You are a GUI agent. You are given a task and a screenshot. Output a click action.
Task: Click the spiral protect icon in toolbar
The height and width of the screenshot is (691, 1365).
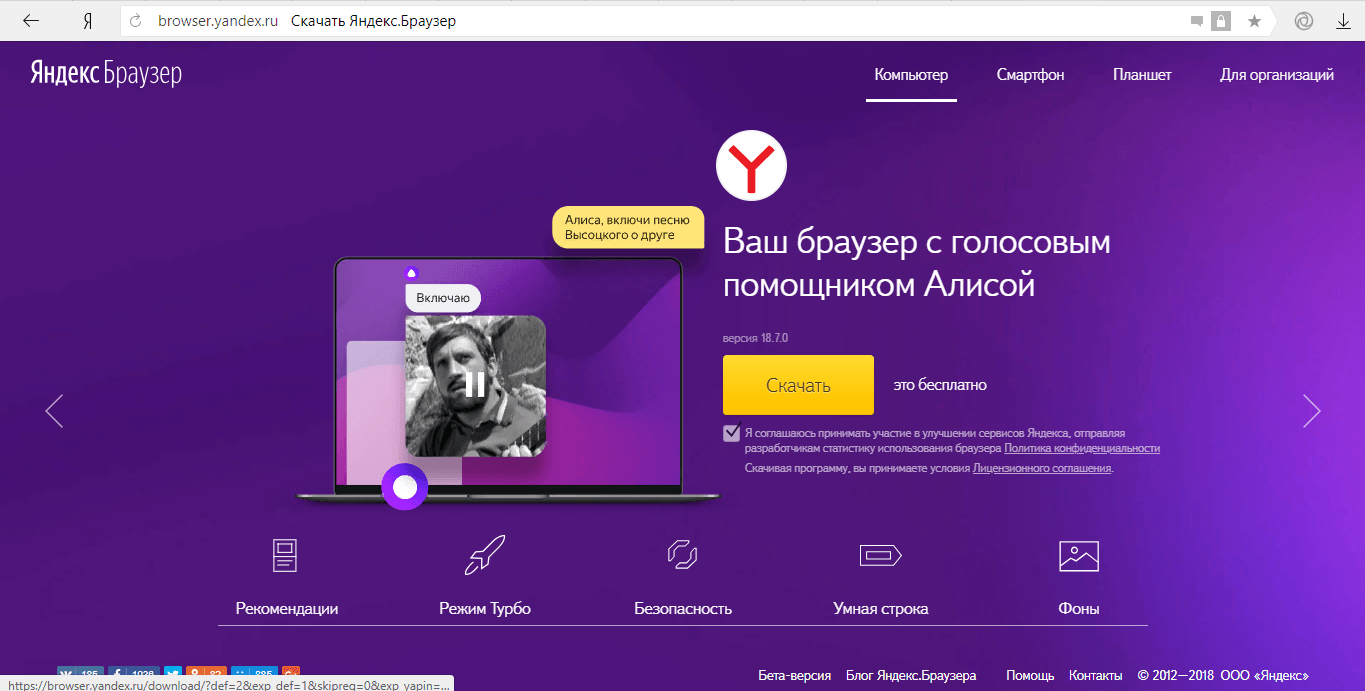[1304, 21]
